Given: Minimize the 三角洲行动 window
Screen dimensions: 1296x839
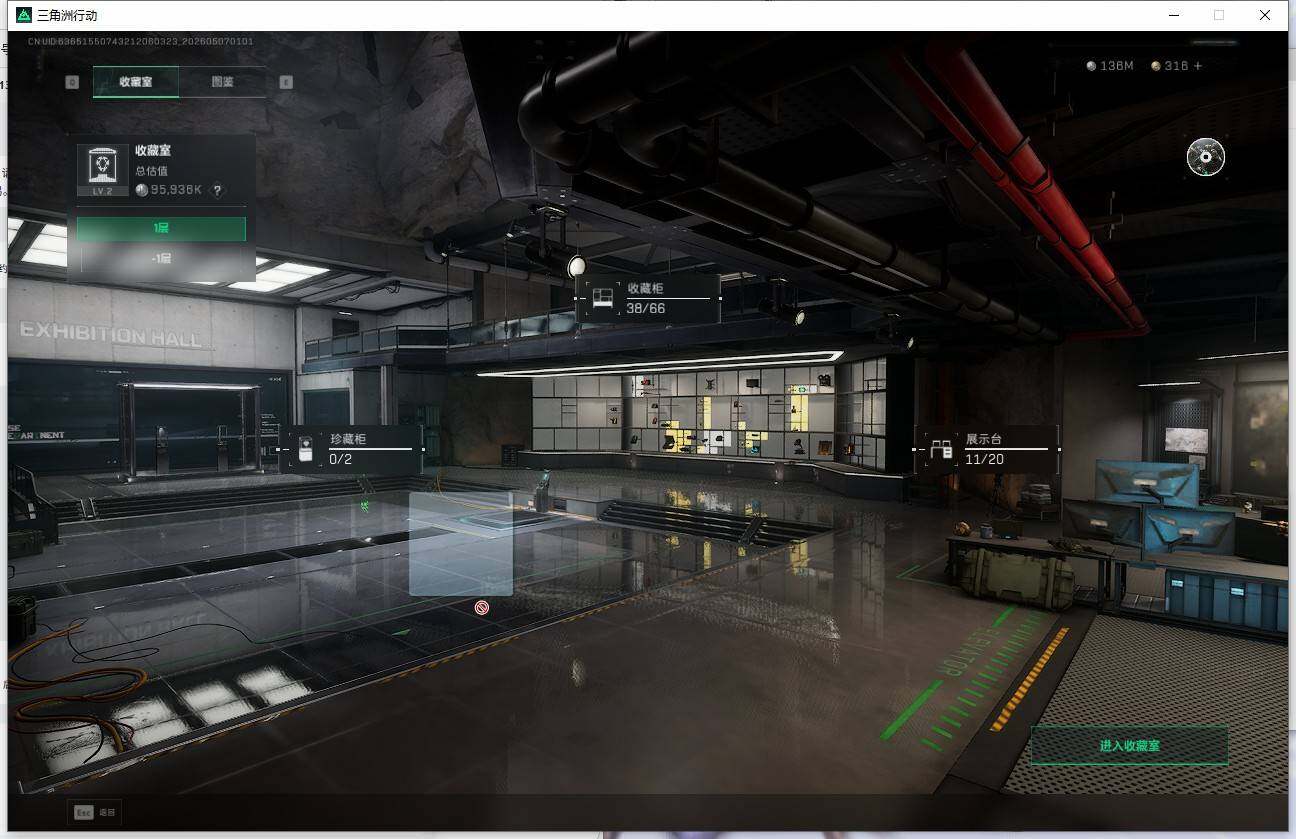Looking at the screenshot, I should point(1173,15).
